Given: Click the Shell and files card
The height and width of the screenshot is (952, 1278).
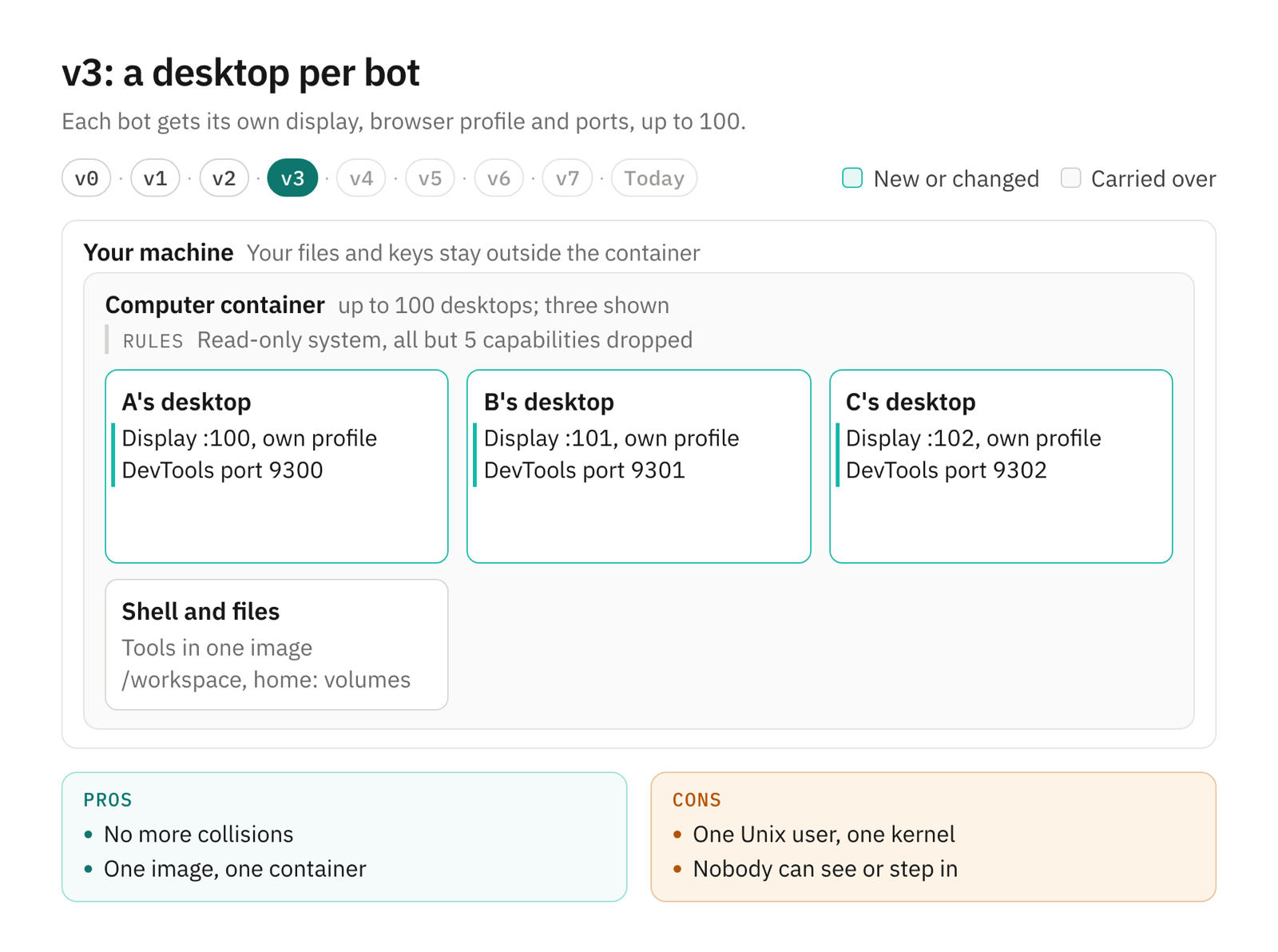Looking at the screenshot, I should point(276,645).
